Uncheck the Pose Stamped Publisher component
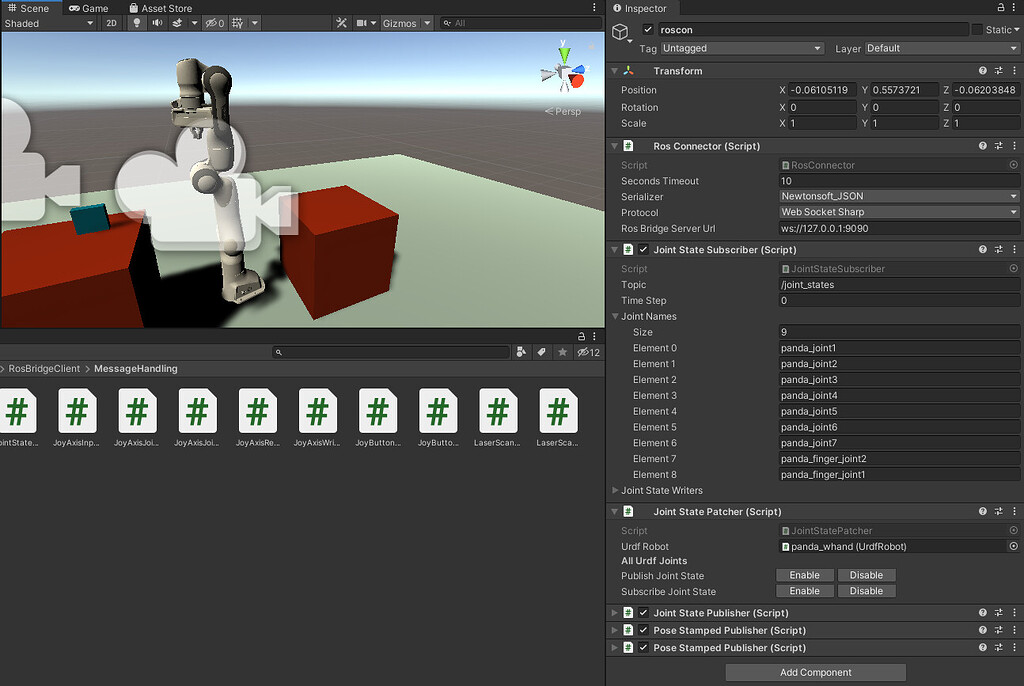The image size is (1024, 686). tap(641, 630)
